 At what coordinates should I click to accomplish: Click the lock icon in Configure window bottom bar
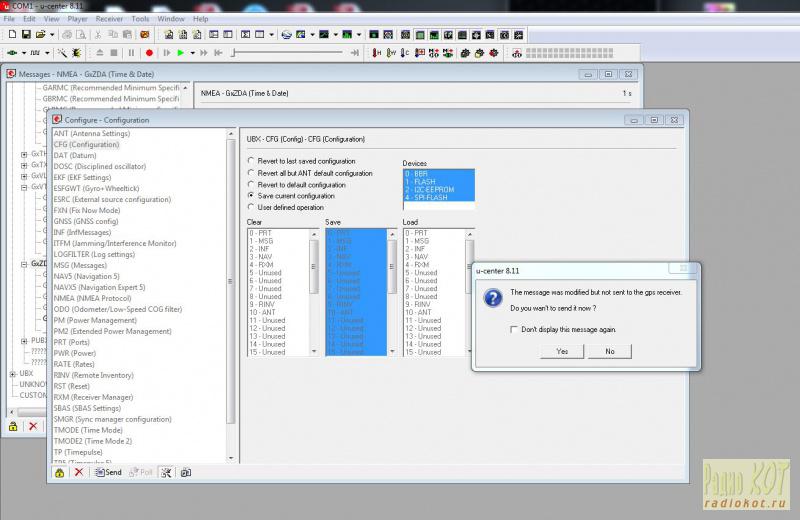coord(60,473)
